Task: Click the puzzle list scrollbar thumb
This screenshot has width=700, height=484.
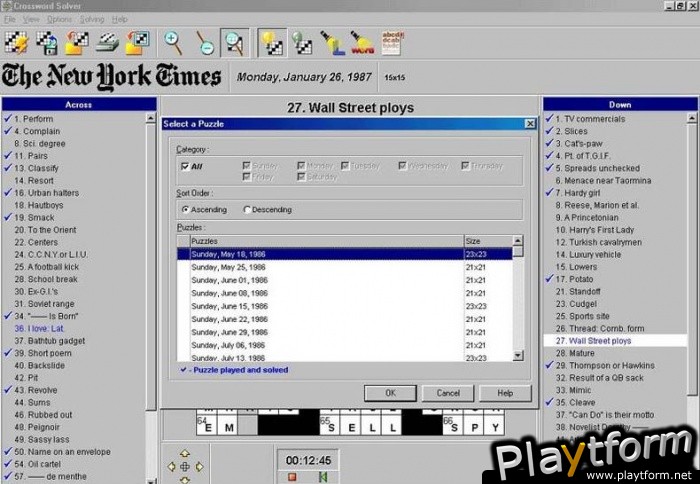Action: (517, 251)
